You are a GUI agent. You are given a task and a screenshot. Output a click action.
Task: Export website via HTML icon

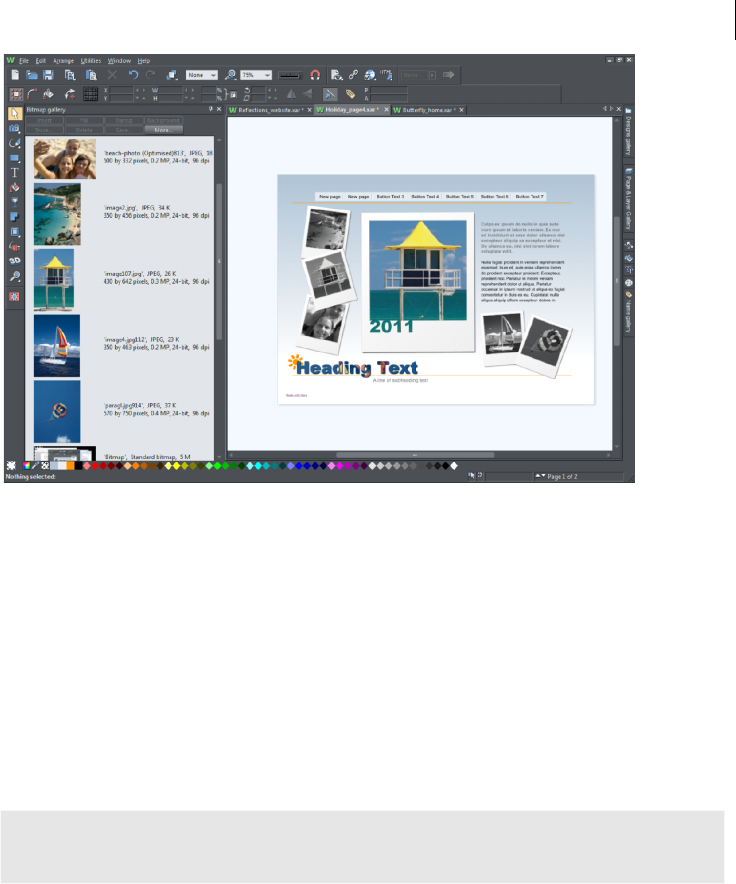point(386,75)
